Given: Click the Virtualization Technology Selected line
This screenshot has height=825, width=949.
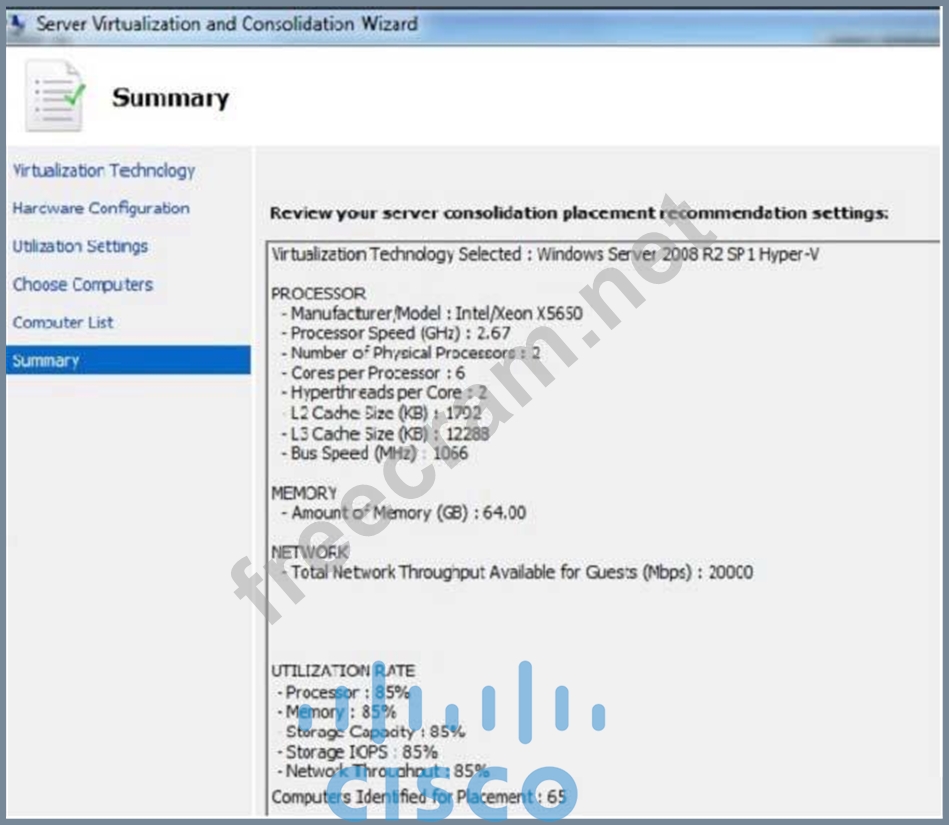Looking at the screenshot, I should click(x=545, y=254).
